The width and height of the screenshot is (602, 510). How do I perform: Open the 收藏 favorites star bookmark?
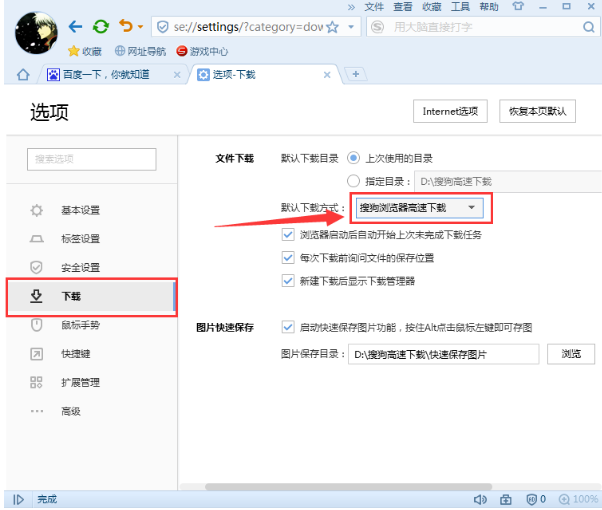[x=85, y=51]
